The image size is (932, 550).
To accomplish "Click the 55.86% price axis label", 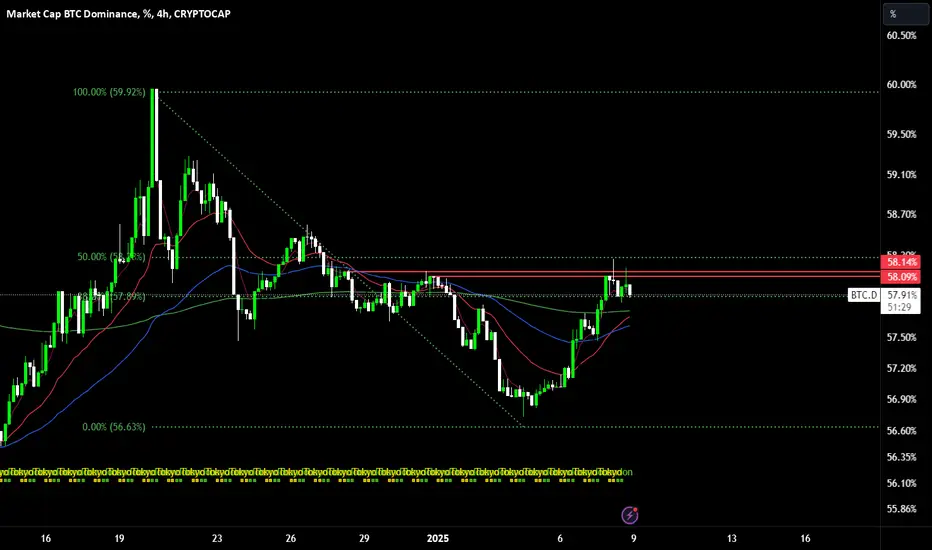I will (901, 509).
